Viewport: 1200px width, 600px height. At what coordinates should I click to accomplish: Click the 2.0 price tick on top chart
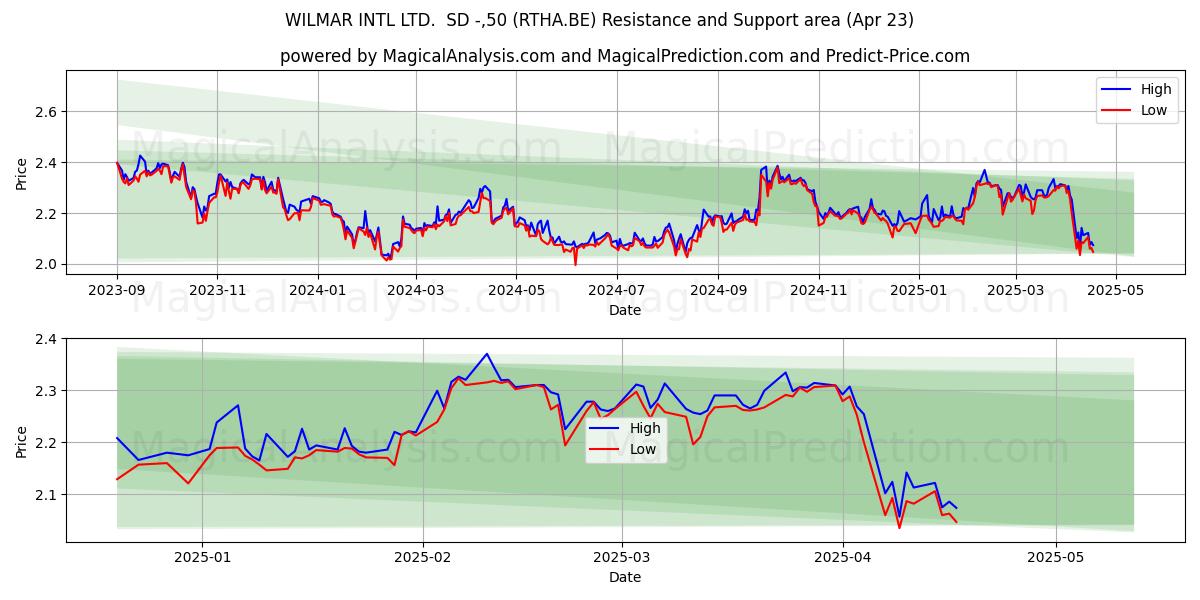[x=47, y=265]
